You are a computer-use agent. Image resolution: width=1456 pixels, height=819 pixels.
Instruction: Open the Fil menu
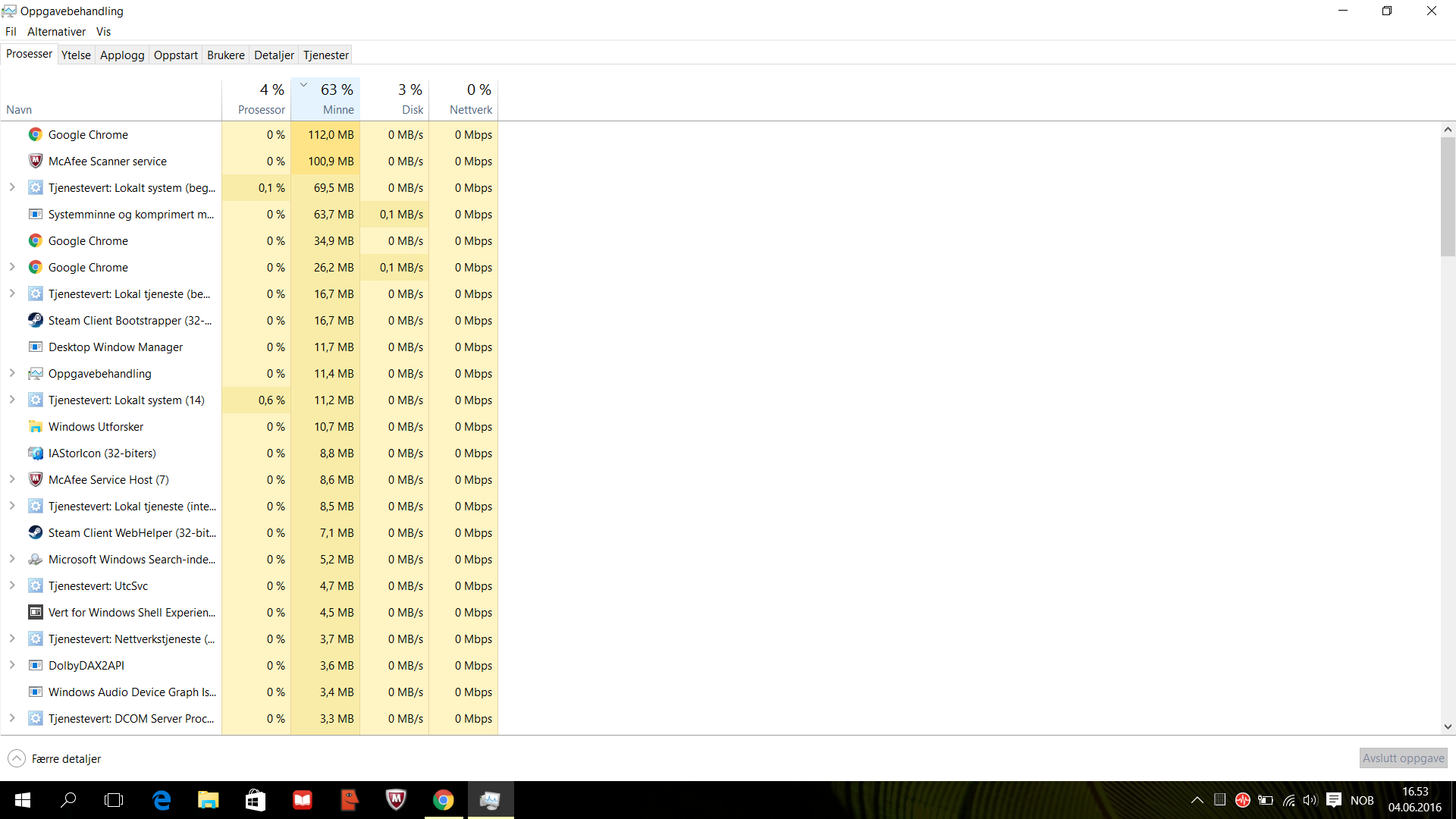(x=11, y=31)
